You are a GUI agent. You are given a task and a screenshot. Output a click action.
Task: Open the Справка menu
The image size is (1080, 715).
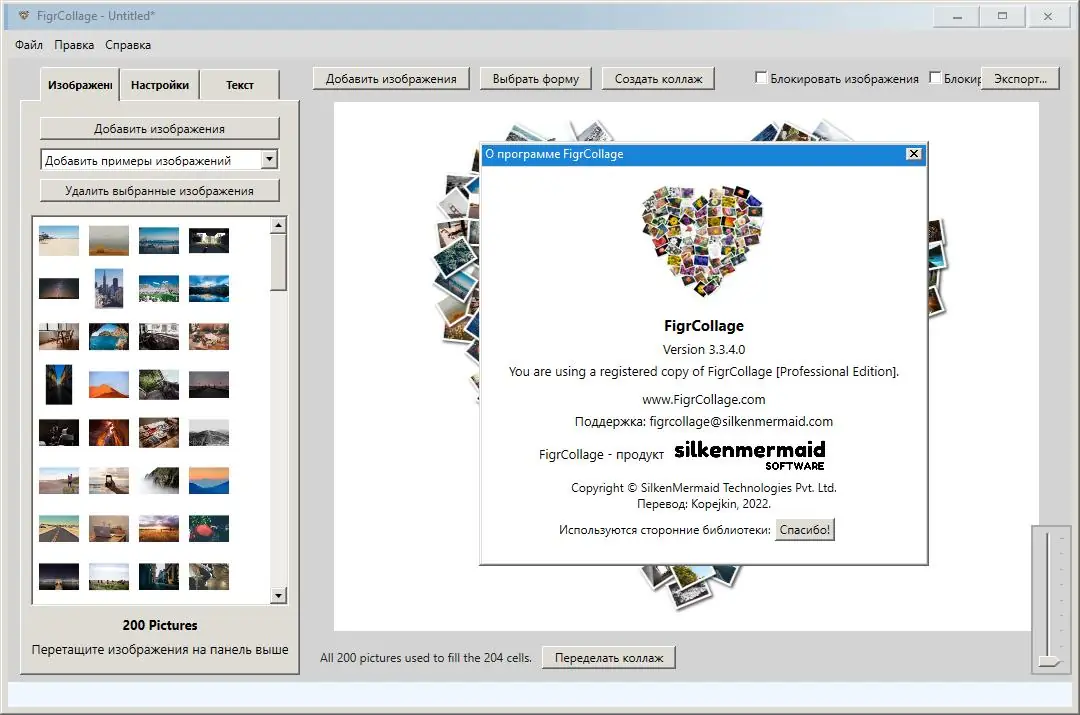click(128, 45)
